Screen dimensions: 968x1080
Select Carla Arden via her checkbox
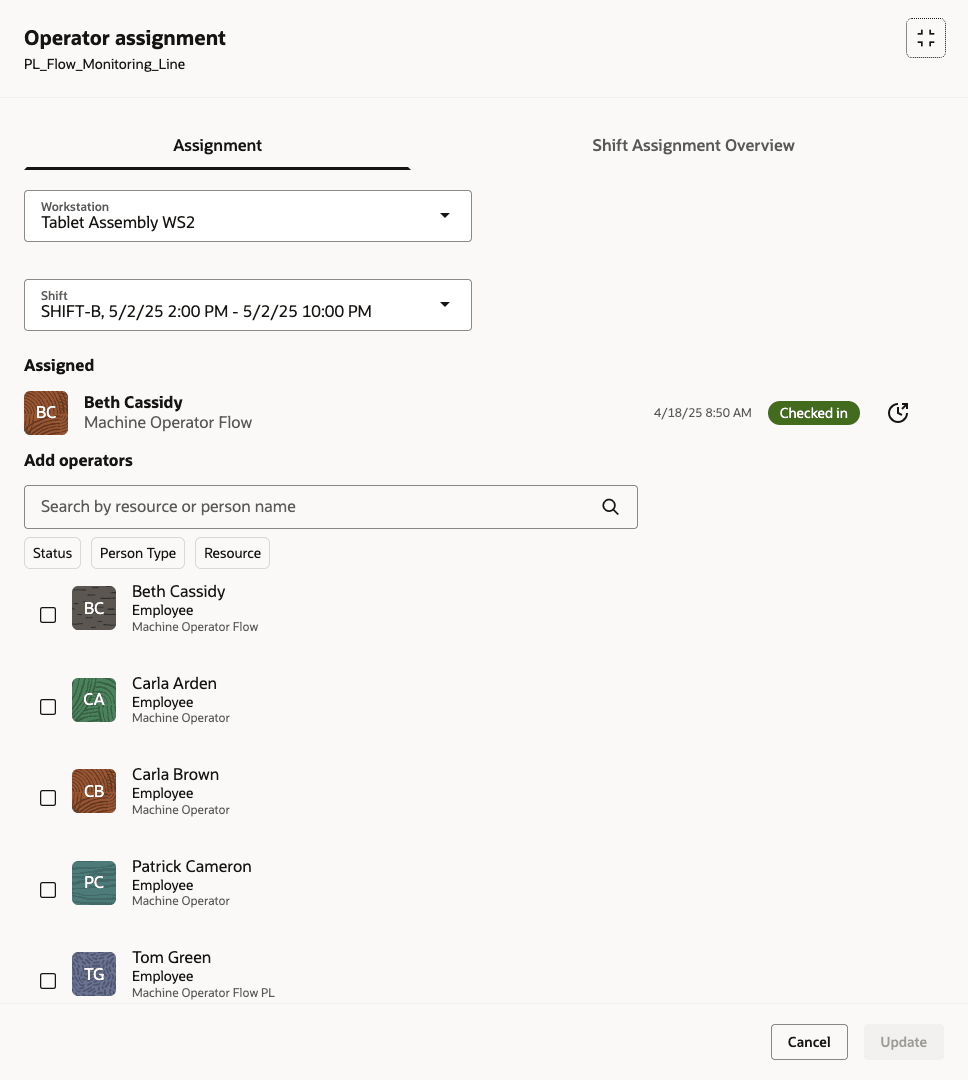[47, 707]
